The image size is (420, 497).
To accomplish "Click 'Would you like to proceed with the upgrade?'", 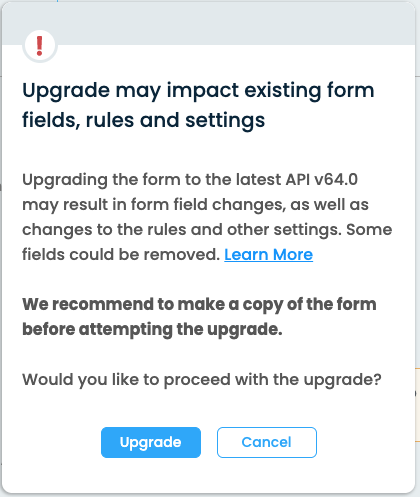I will point(202,380).
